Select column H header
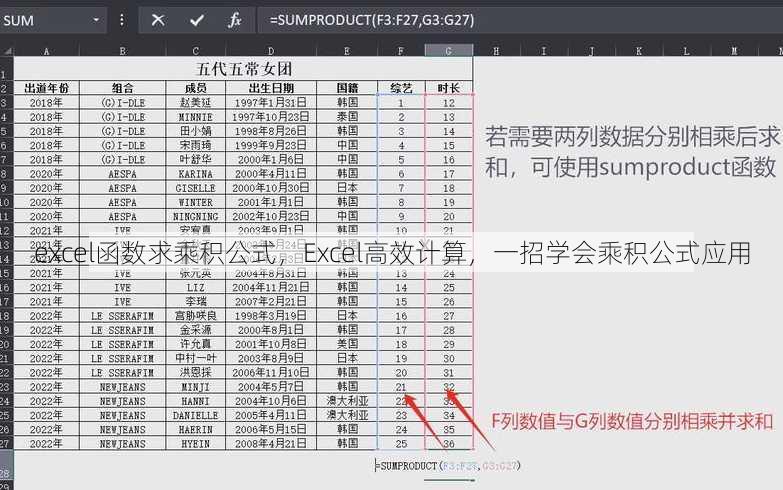Screen dimensions: 783x490 point(496,51)
